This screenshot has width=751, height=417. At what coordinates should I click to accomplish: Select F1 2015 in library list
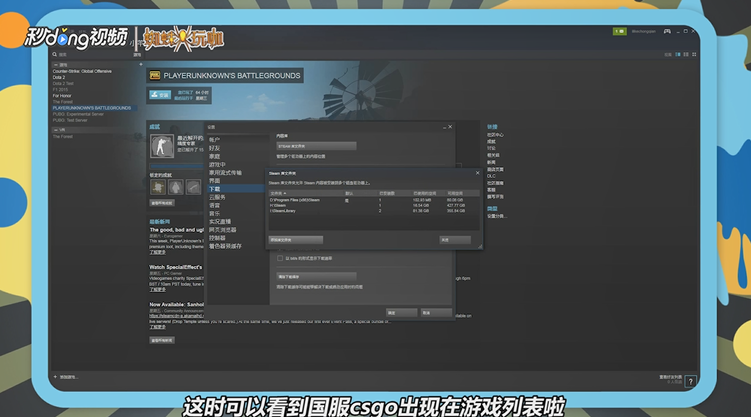60,90
